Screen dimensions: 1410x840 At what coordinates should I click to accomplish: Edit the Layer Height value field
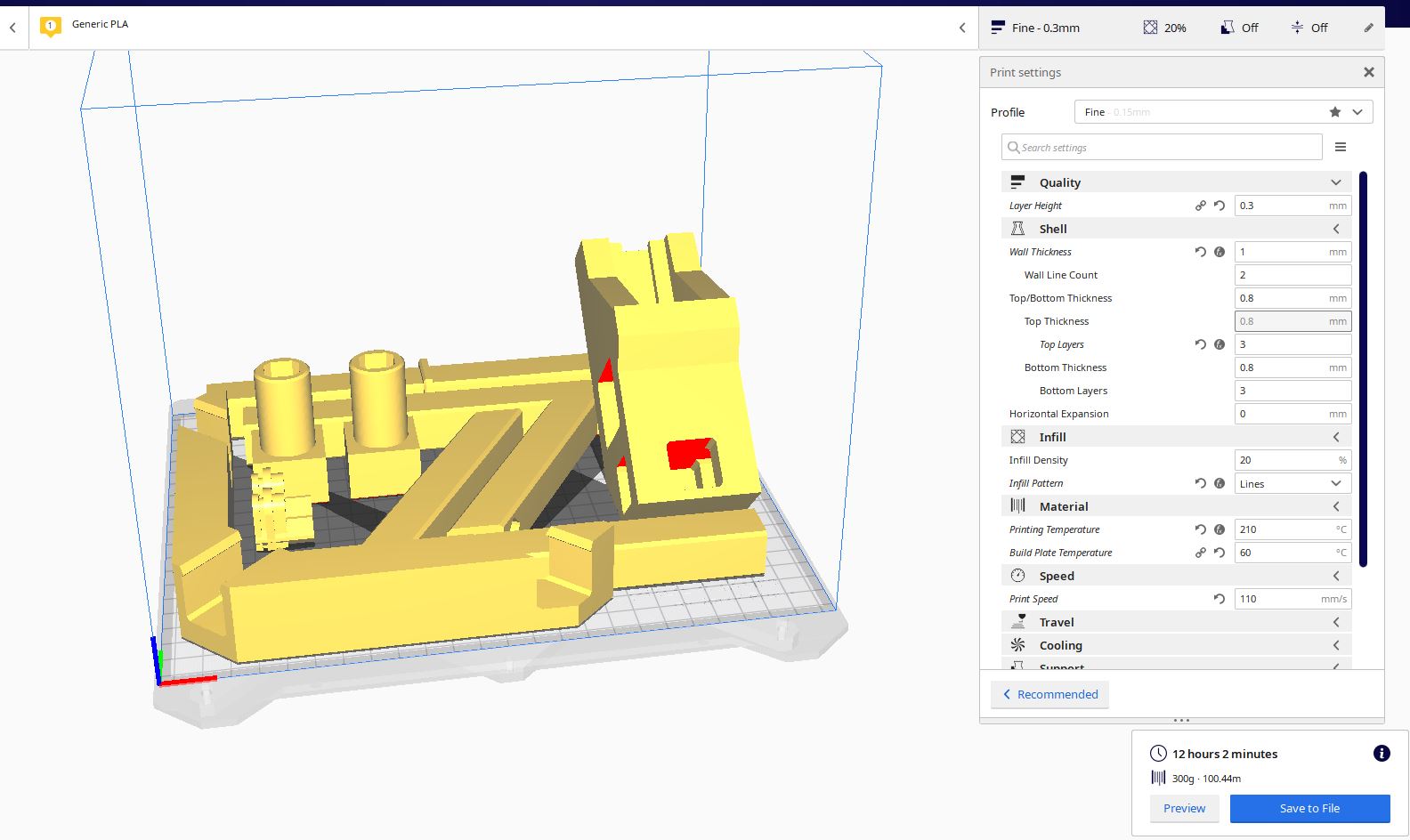(1292, 206)
